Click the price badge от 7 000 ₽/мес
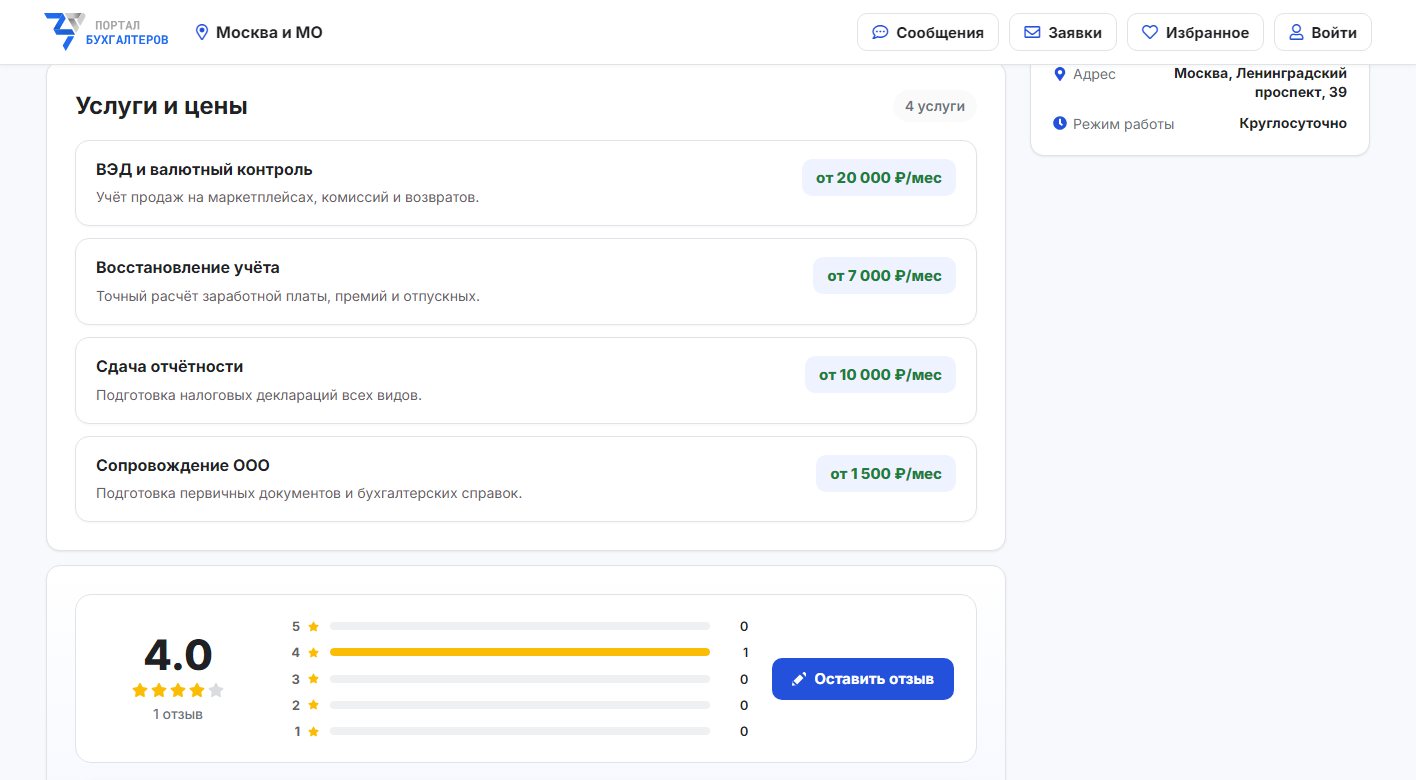The height and width of the screenshot is (780, 1416). (884, 276)
